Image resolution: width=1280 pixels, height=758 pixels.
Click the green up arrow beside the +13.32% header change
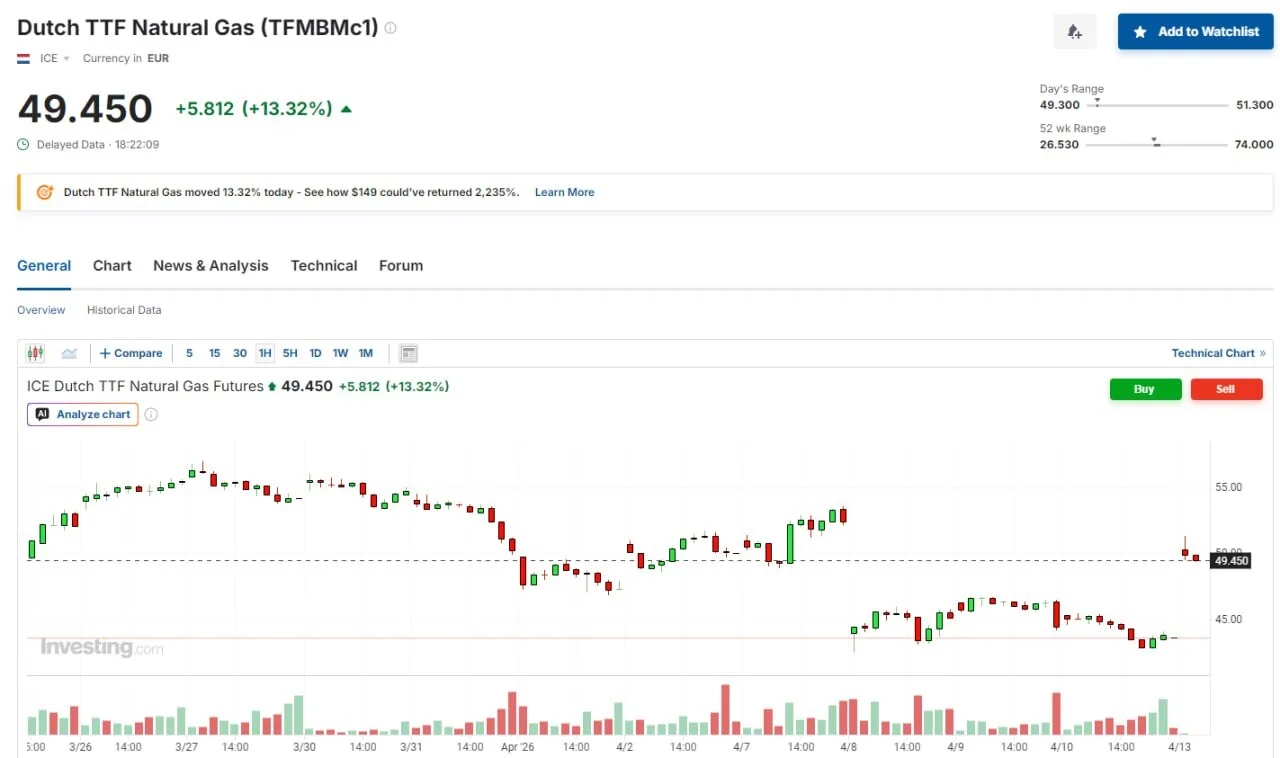coord(346,109)
